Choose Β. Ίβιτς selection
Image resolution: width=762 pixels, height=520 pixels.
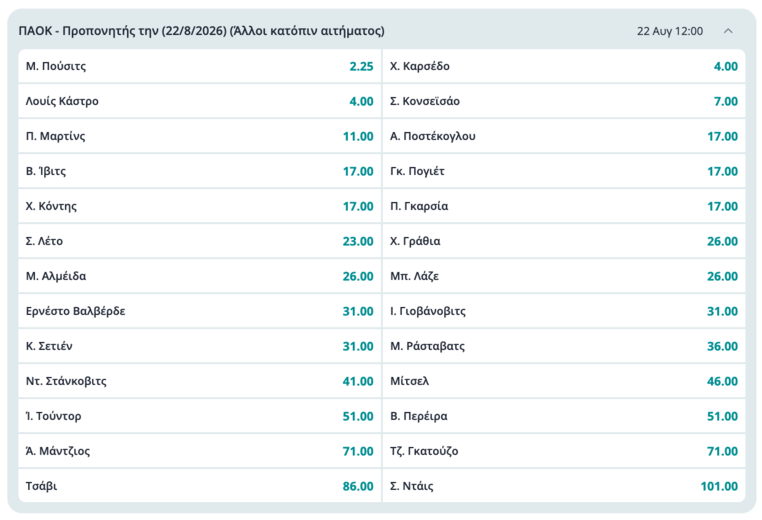click(200, 171)
